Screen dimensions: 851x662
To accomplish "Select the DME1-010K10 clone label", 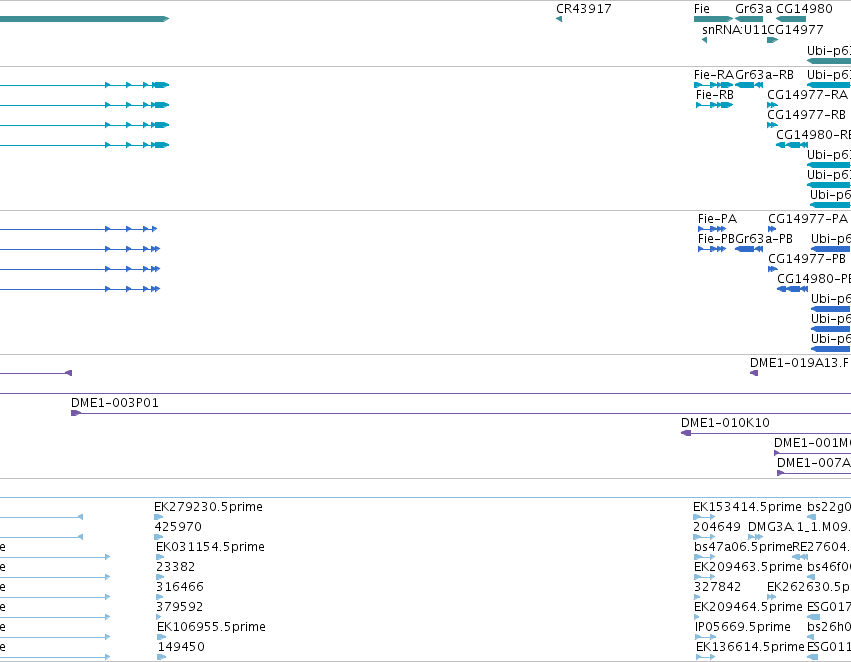I will click(725, 423).
